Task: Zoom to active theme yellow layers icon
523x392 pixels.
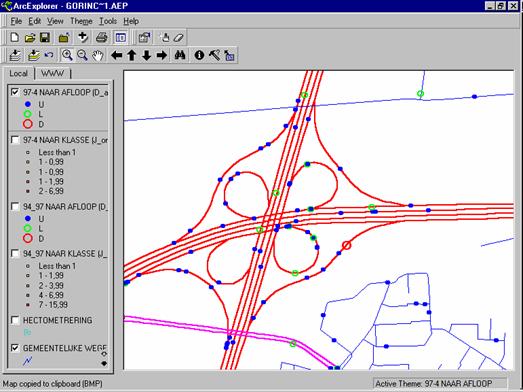Action: click(33, 55)
